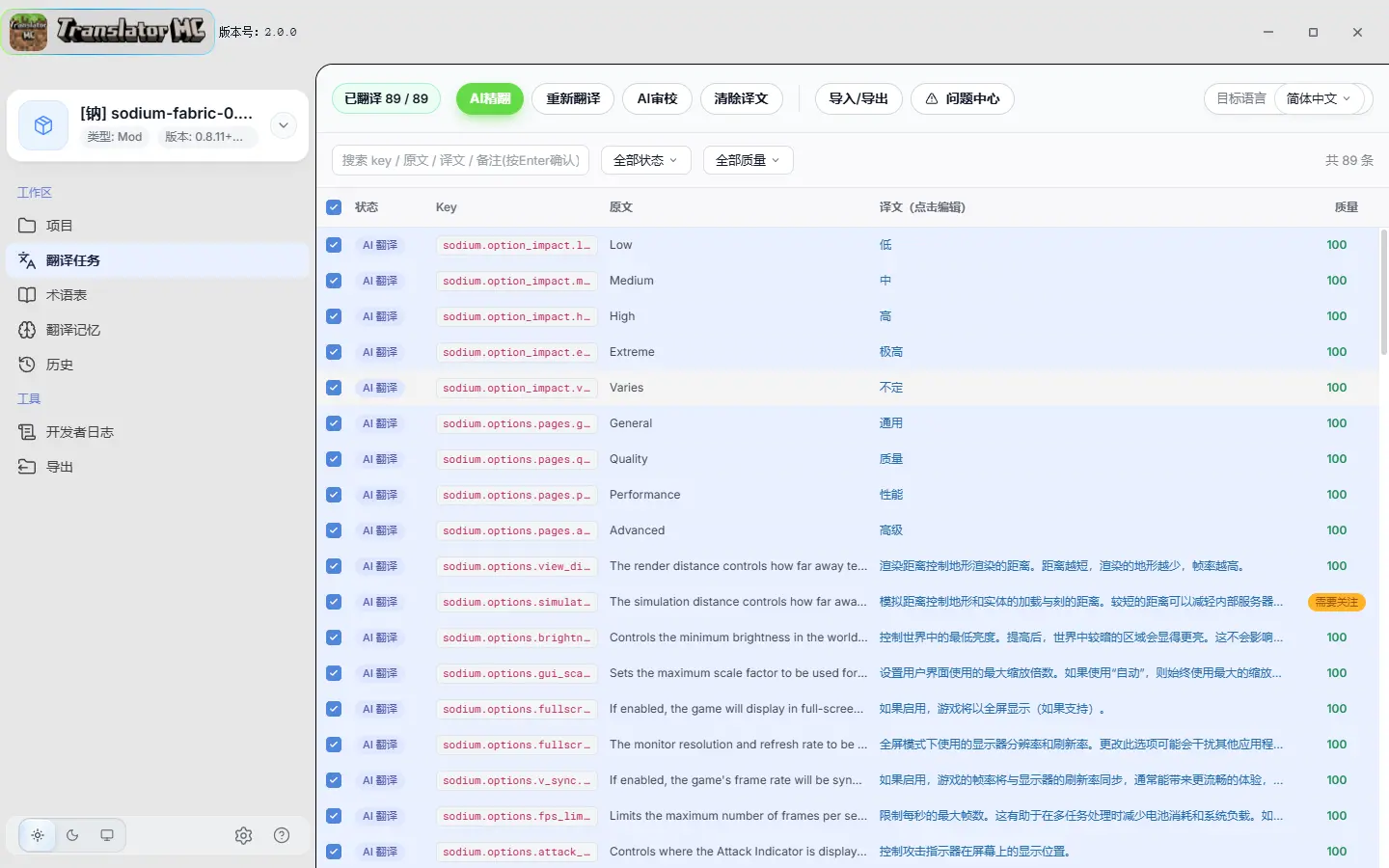The width and height of the screenshot is (1389, 868).
Task: Click the TranslatorMC logo icon
Action: pos(29,32)
